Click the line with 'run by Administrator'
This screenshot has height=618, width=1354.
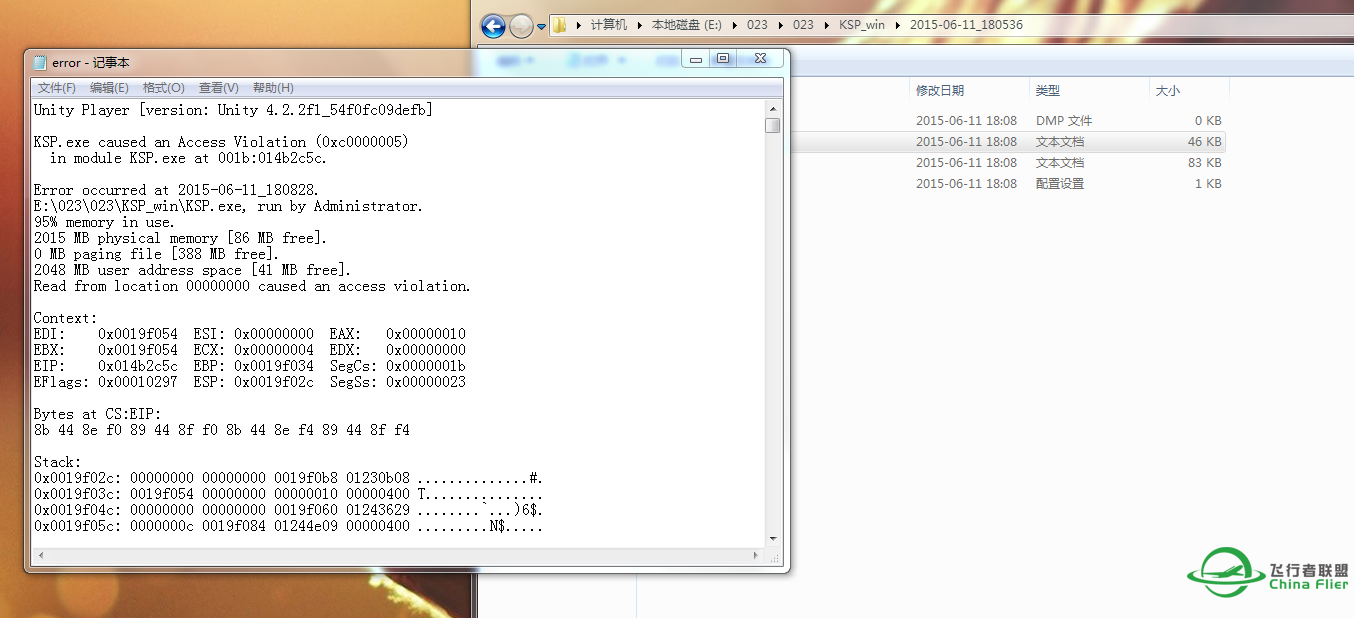point(228,206)
